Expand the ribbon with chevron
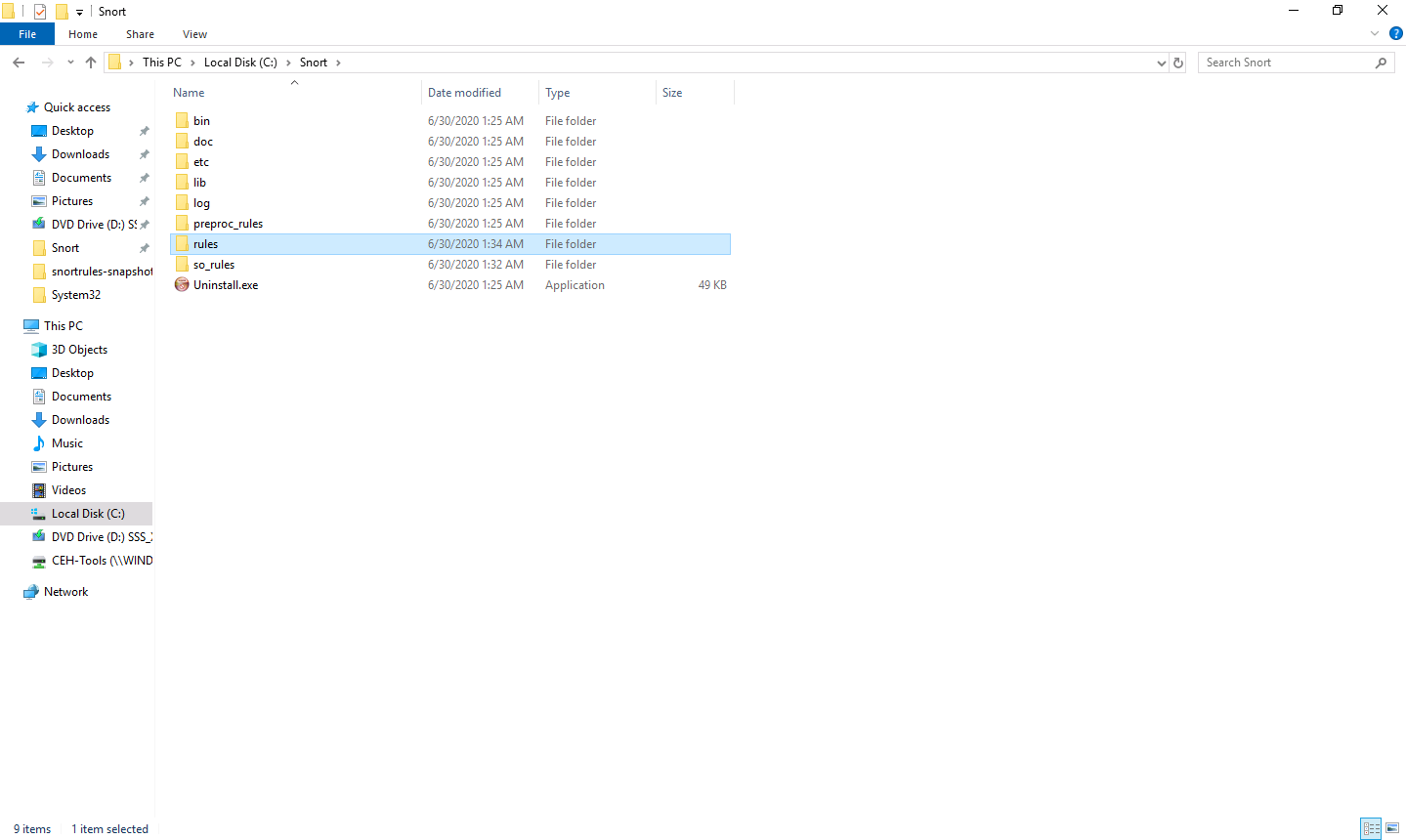The height and width of the screenshot is (840, 1406). (1375, 33)
